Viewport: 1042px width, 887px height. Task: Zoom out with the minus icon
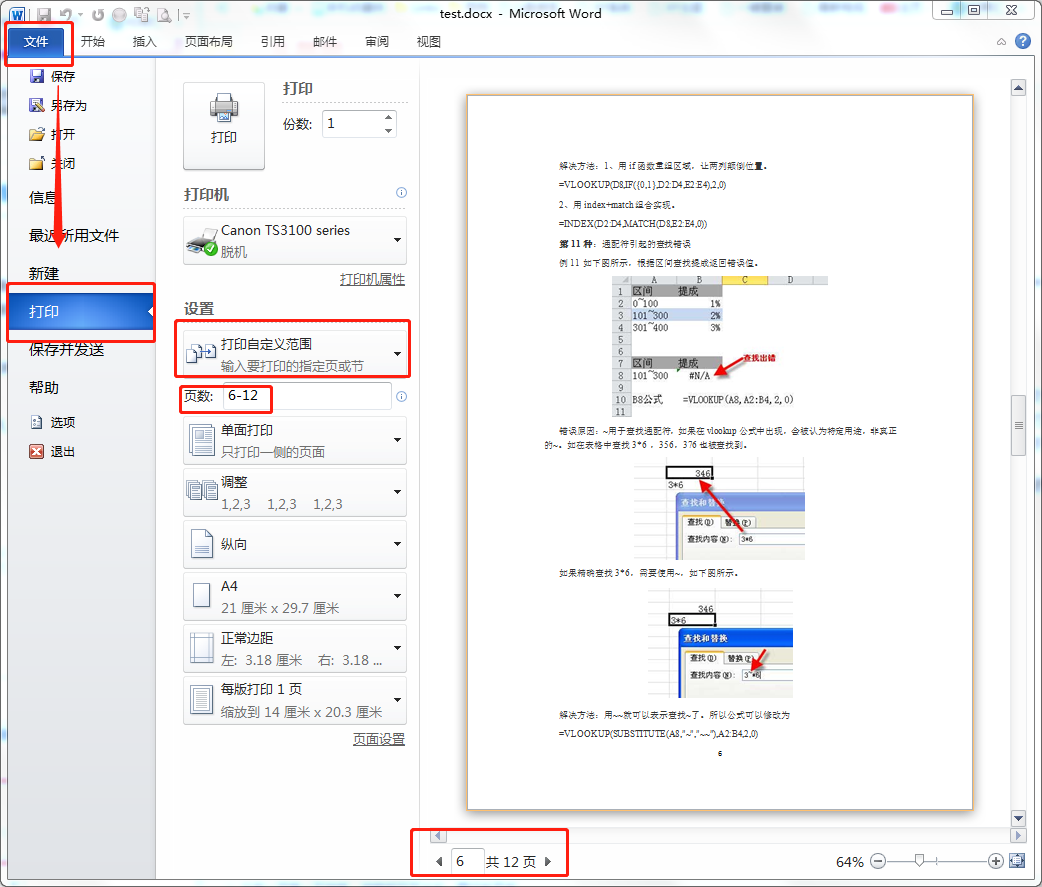pyautogui.click(x=878, y=861)
